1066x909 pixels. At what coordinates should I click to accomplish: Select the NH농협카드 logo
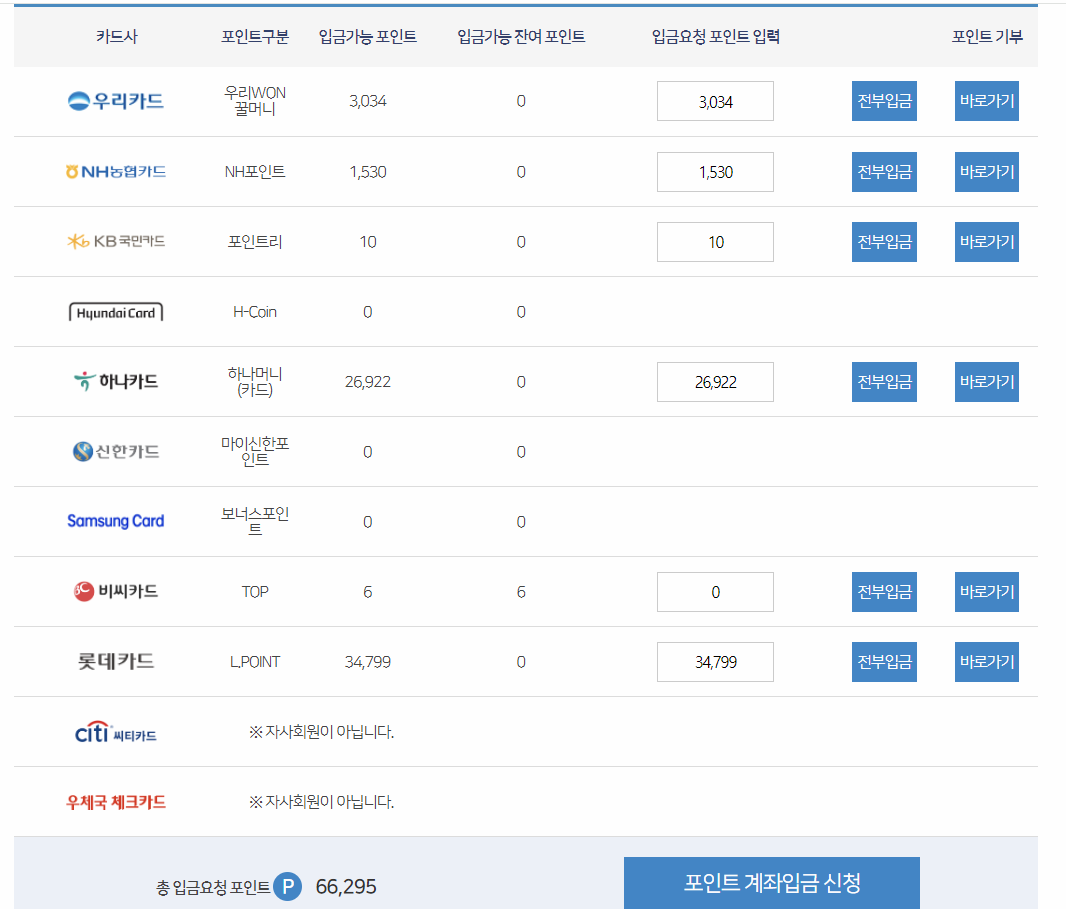114,171
